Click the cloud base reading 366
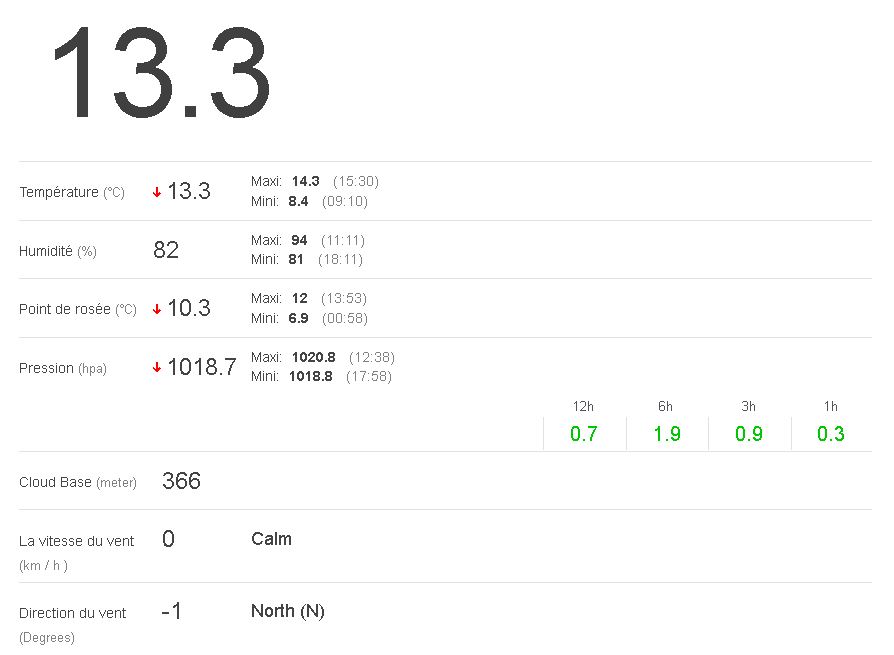The image size is (894, 655). pos(181,481)
